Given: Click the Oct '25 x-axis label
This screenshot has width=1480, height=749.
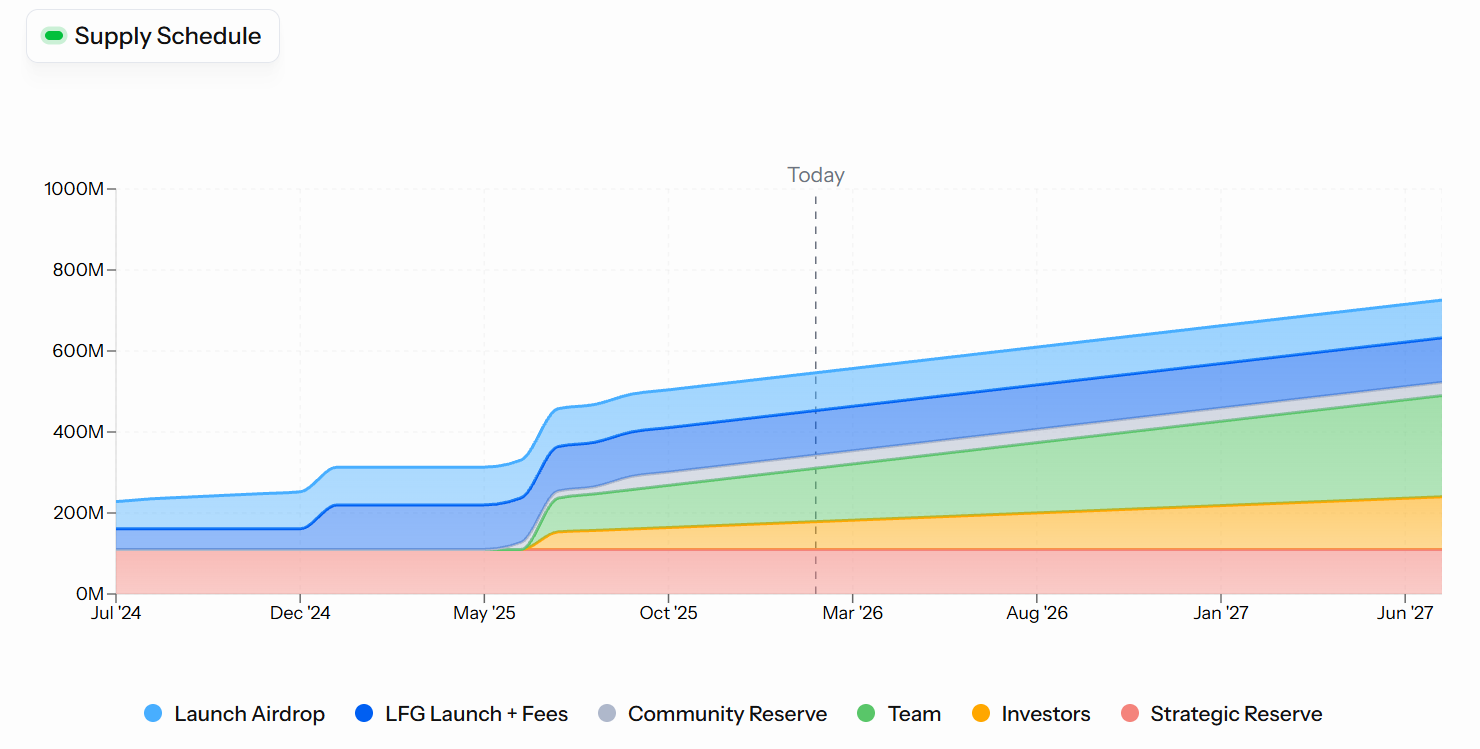Looking at the screenshot, I should (668, 613).
